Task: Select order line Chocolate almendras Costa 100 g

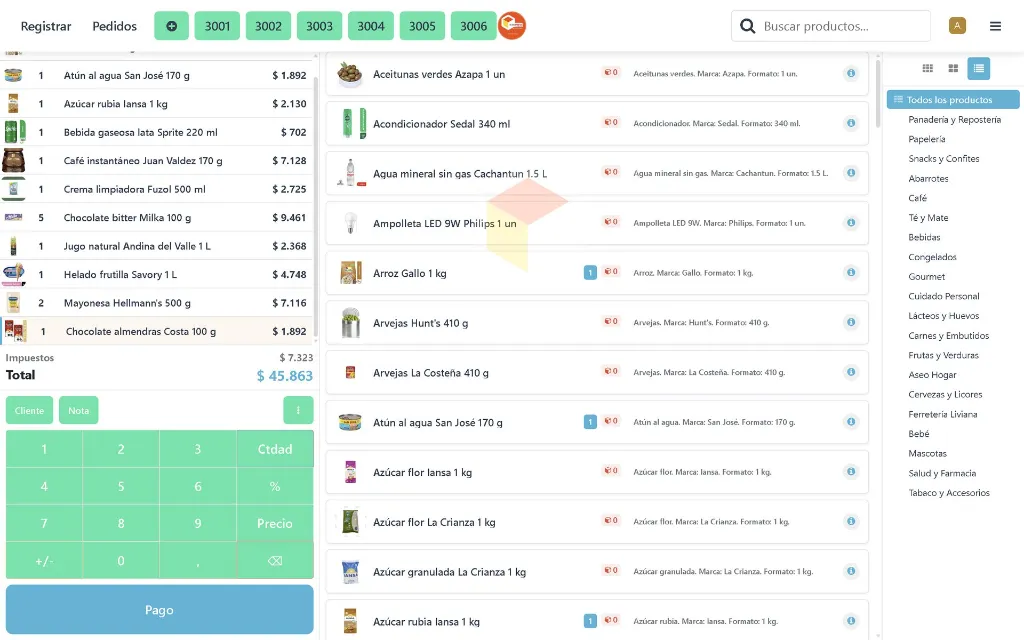Action: [x=157, y=331]
